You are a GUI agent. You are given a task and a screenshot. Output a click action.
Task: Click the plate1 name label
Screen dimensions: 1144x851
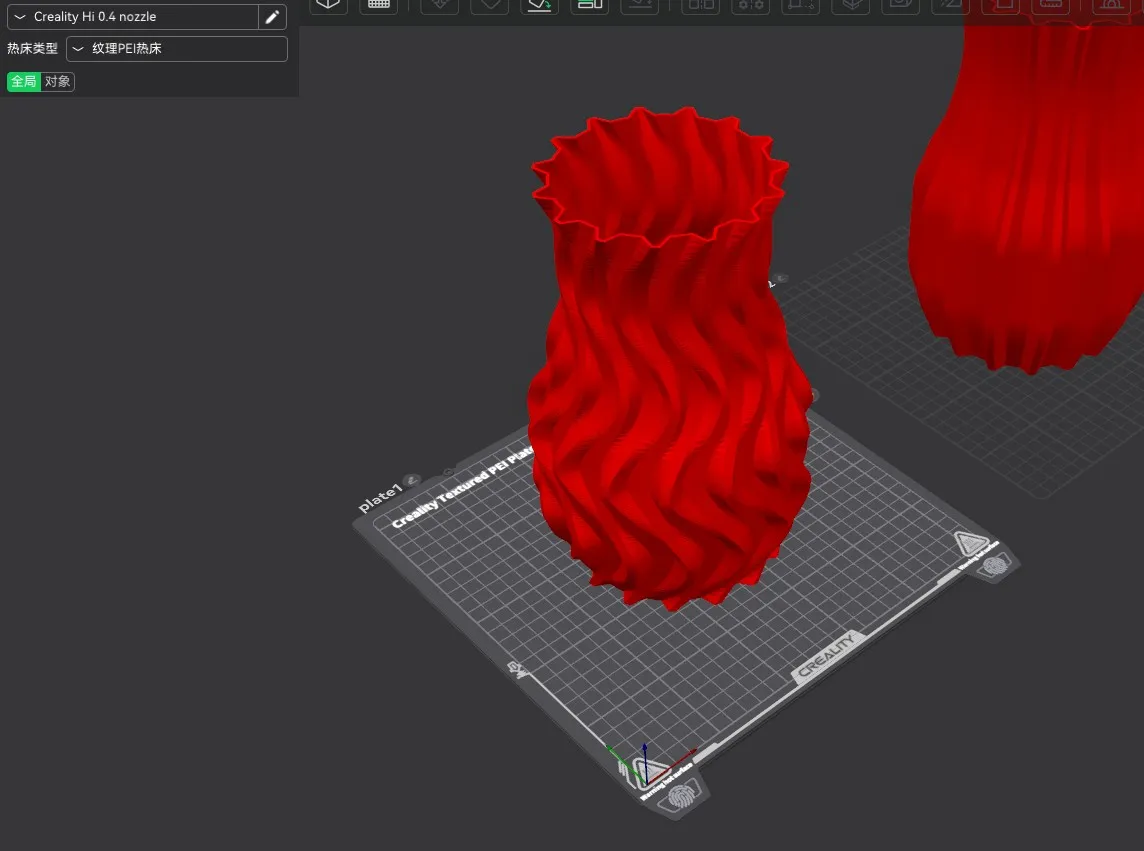380,496
